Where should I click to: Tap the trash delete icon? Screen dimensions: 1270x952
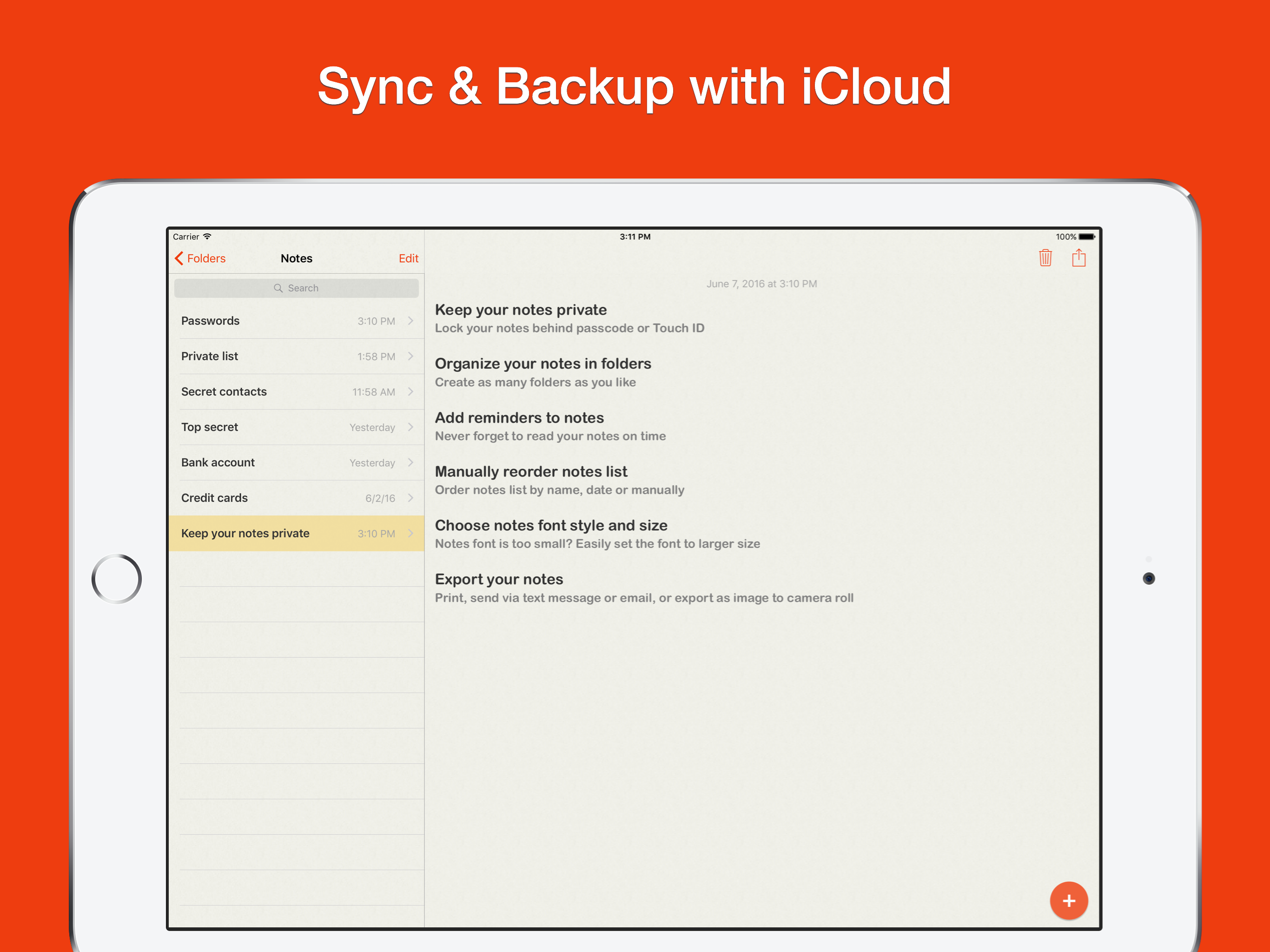click(x=1045, y=258)
